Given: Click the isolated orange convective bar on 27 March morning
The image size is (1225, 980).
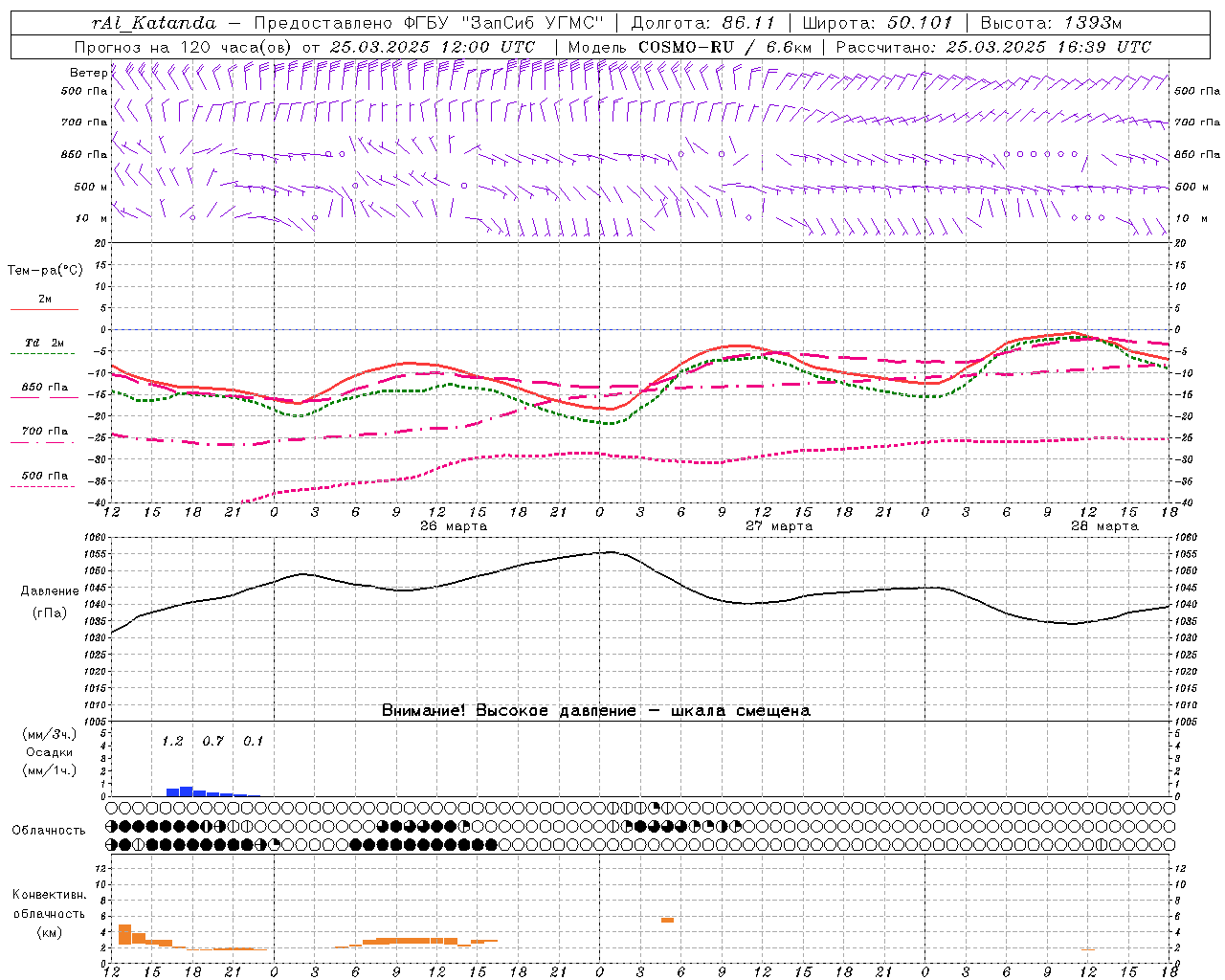Looking at the screenshot, I should (667, 920).
